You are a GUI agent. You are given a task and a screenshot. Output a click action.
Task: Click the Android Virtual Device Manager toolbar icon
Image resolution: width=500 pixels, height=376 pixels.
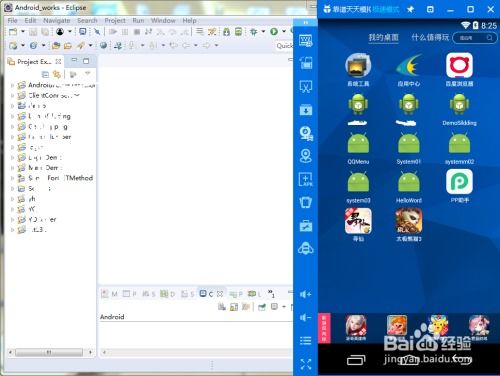[238, 32]
